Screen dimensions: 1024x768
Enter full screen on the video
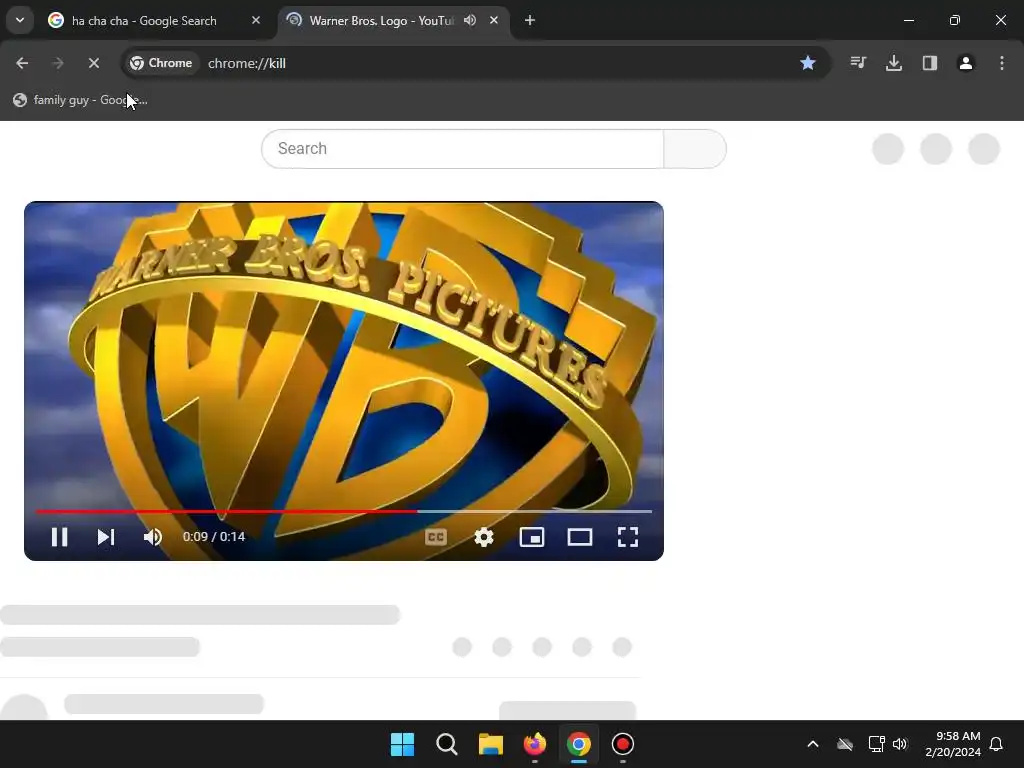628,537
